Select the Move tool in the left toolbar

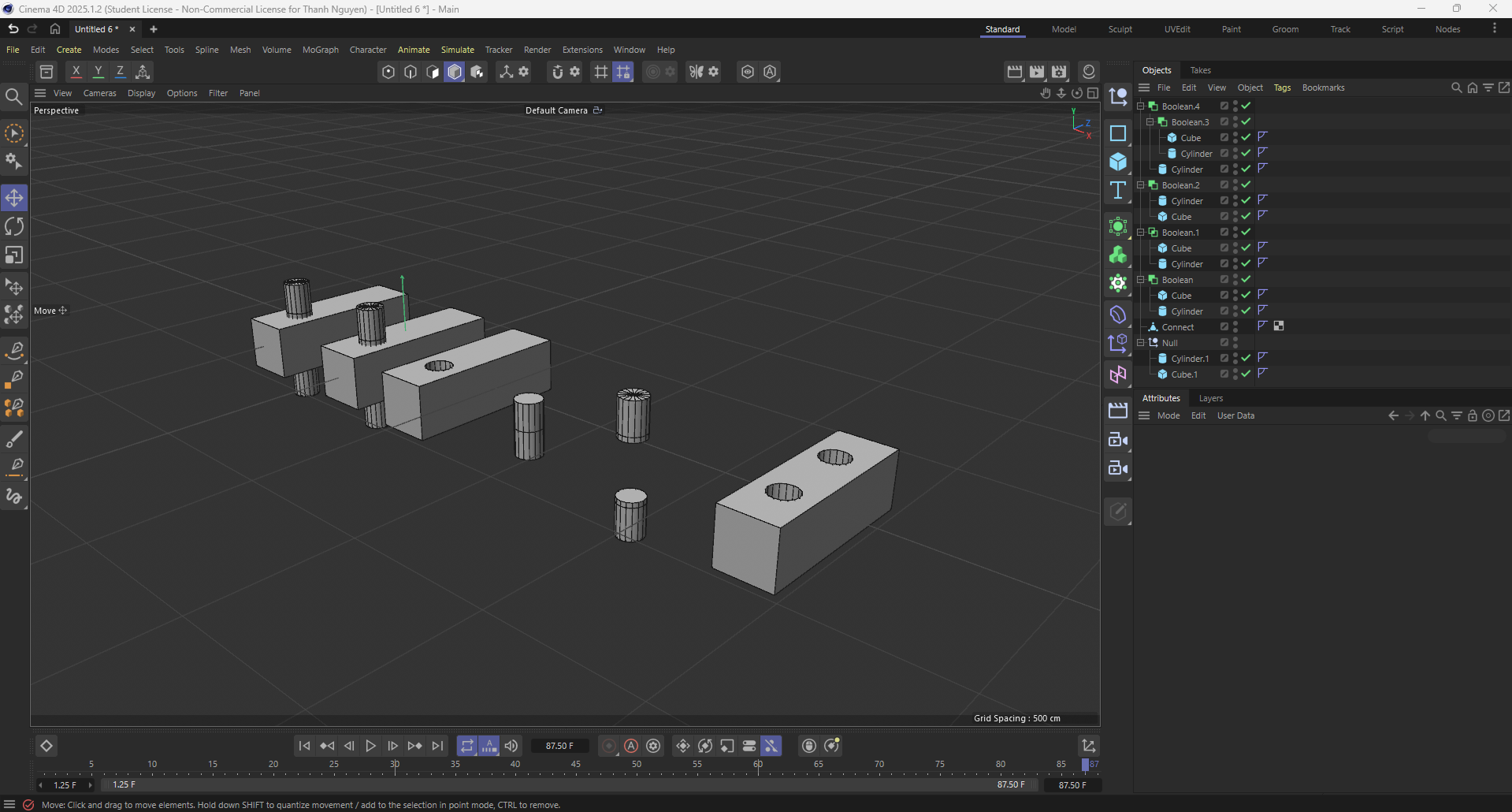pyautogui.click(x=14, y=198)
